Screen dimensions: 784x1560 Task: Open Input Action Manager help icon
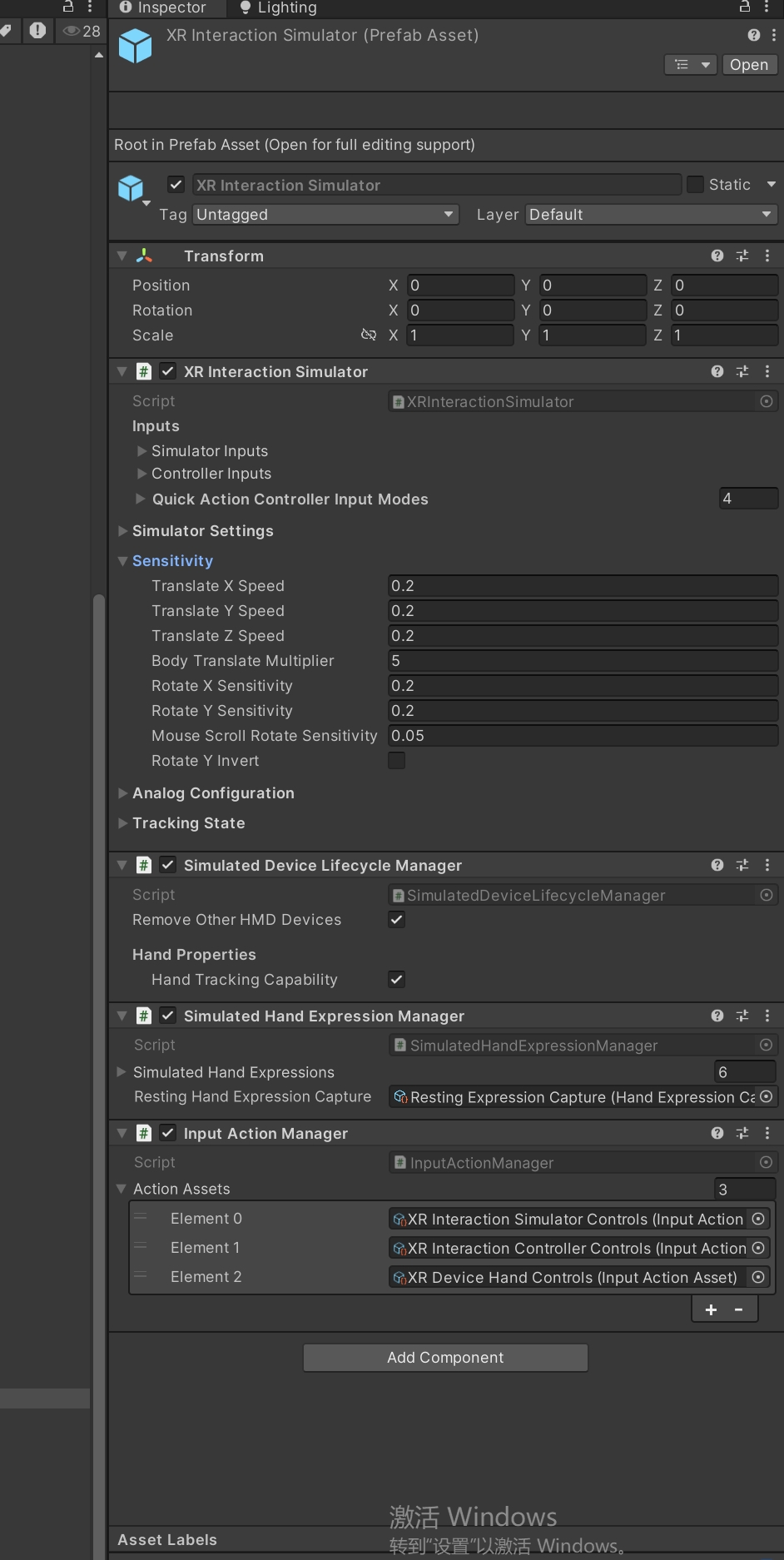click(717, 1133)
